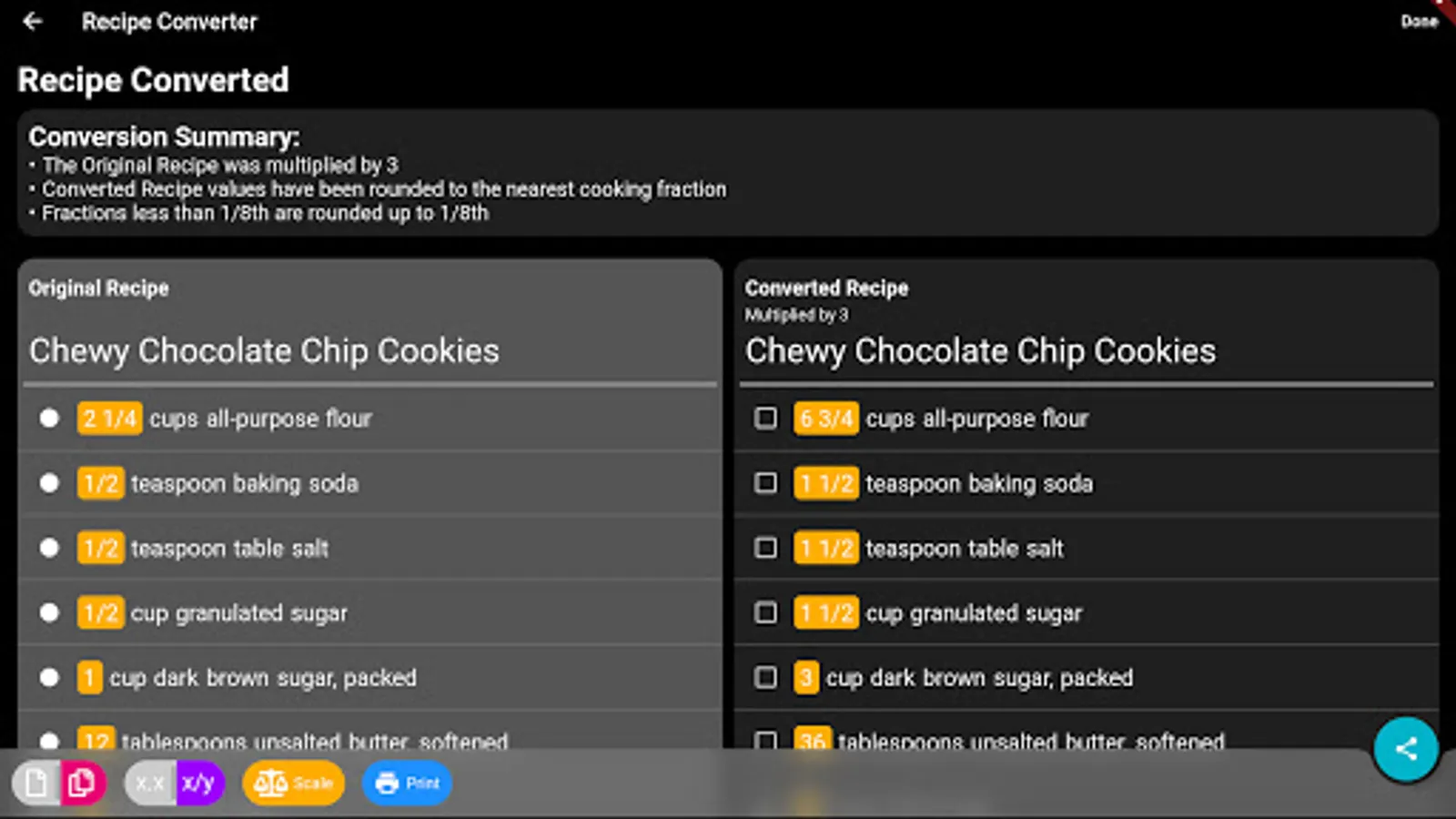Viewport: 1456px width, 819px height.
Task: Select original dark brown sugar bullet
Action: point(49,677)
